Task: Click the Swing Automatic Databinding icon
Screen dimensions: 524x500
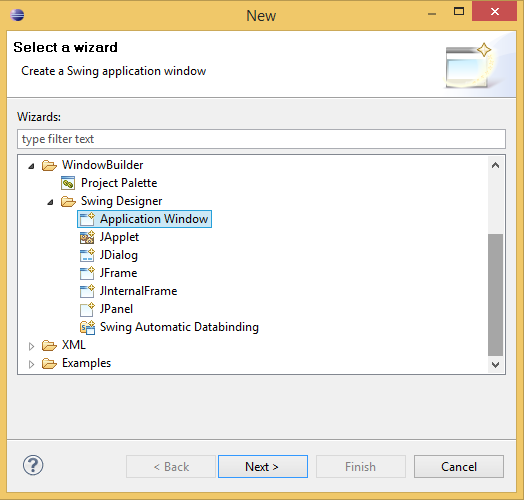Action: (87, 328)
